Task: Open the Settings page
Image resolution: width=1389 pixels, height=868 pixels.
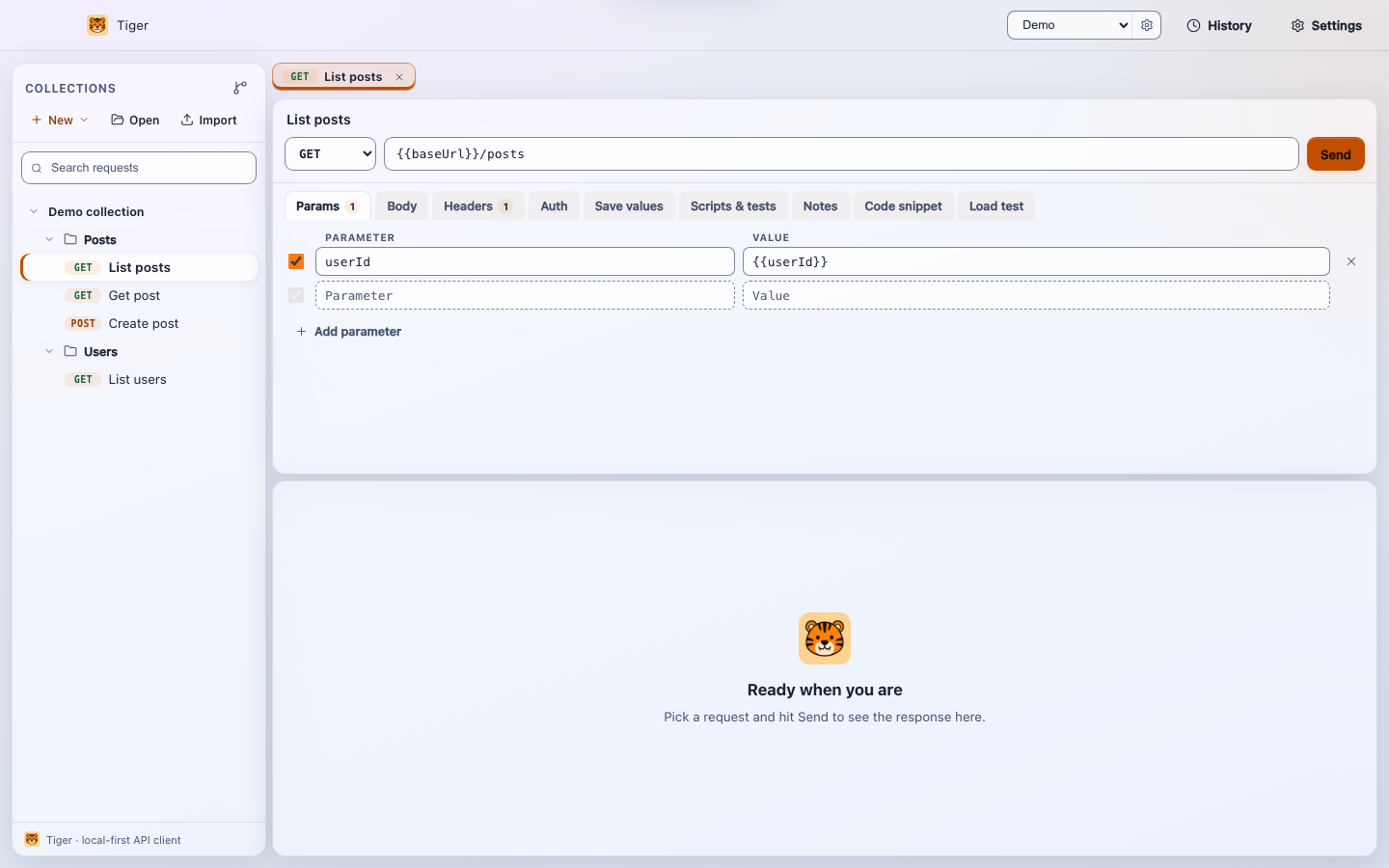Action: [1326, 25]
